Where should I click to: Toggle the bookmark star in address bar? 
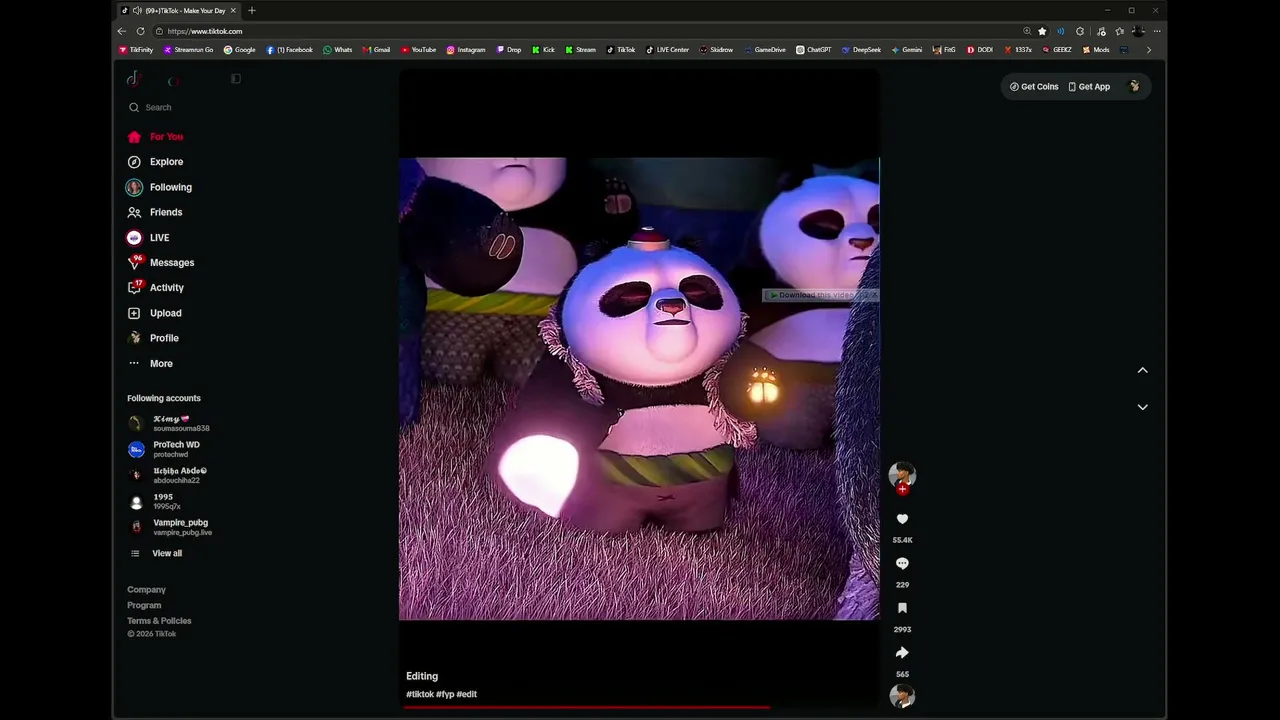coord(1042,31)
